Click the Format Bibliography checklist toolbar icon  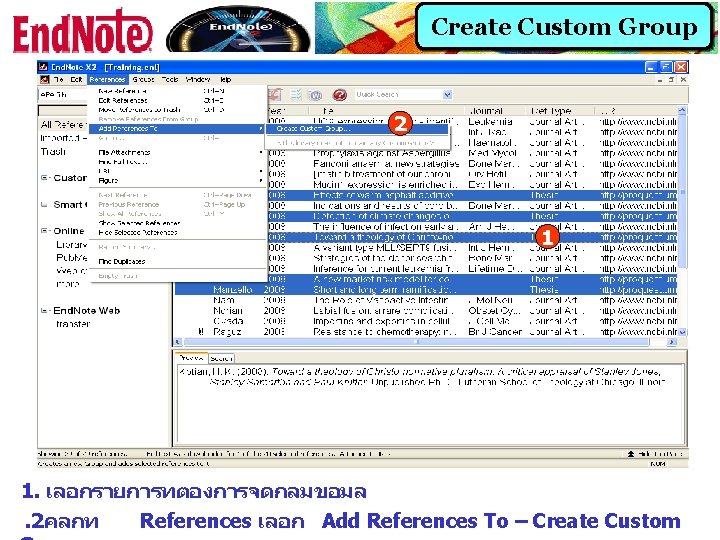[x=295, y=95]
